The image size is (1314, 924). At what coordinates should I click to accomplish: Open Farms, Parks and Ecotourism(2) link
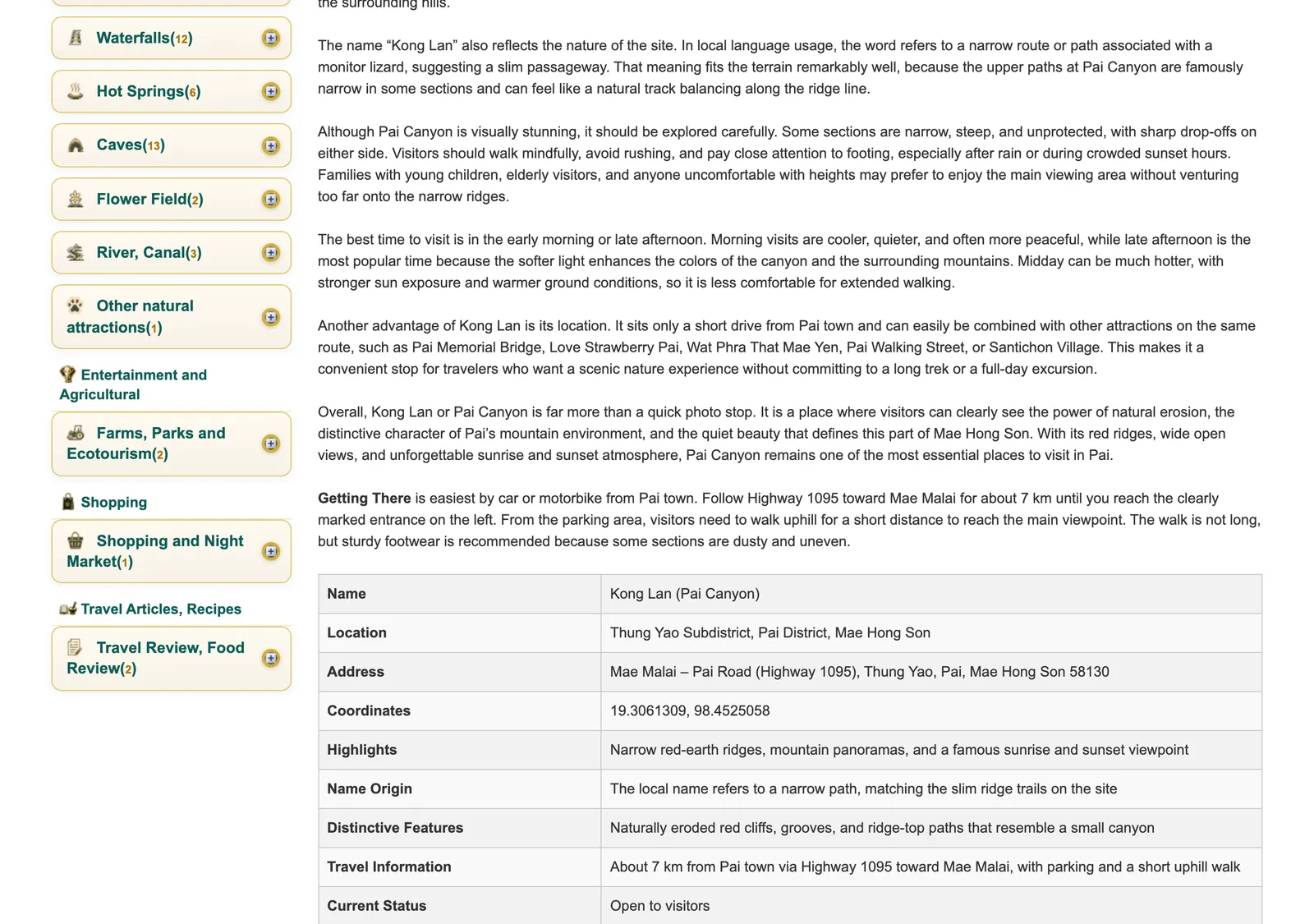pos(146,443)
